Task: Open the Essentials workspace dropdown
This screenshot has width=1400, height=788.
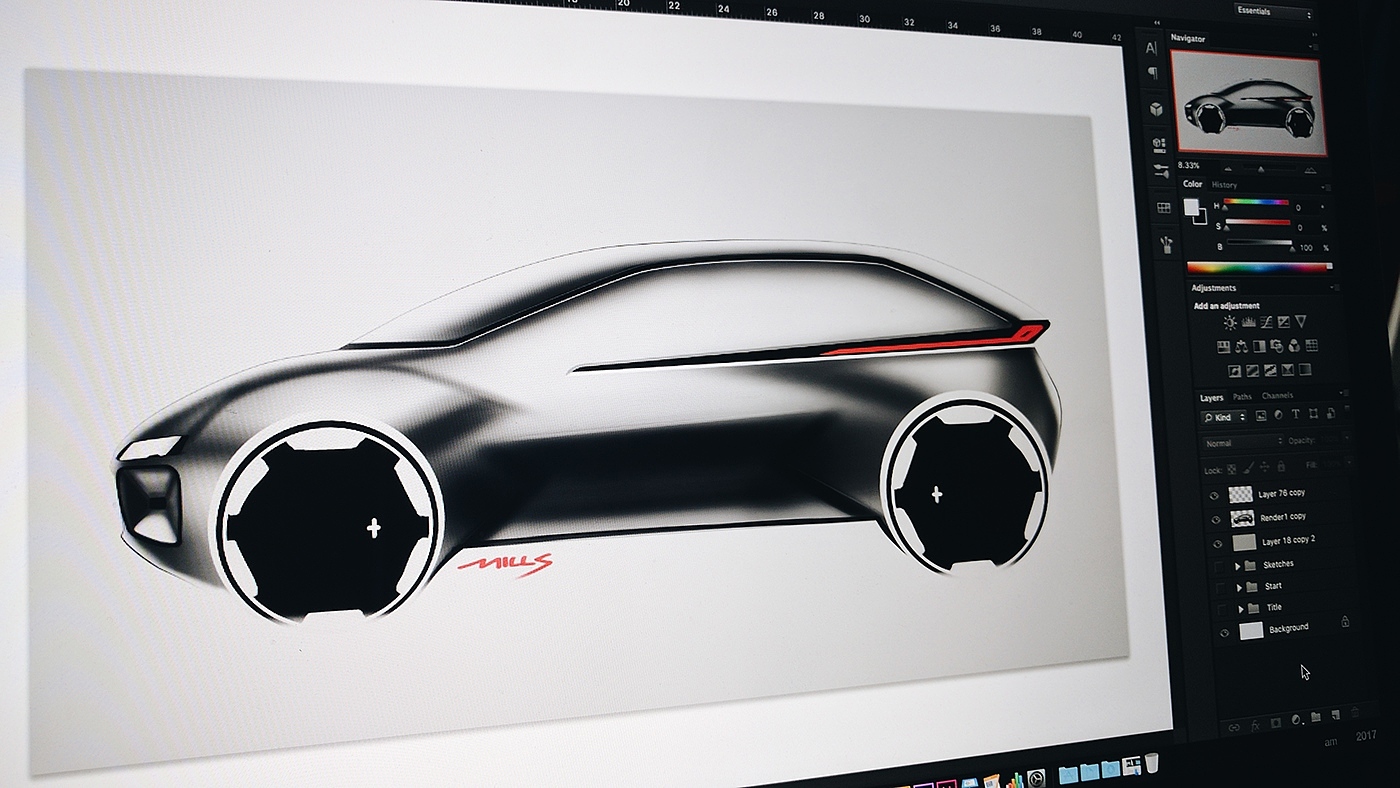Action: coord(1273,12)
